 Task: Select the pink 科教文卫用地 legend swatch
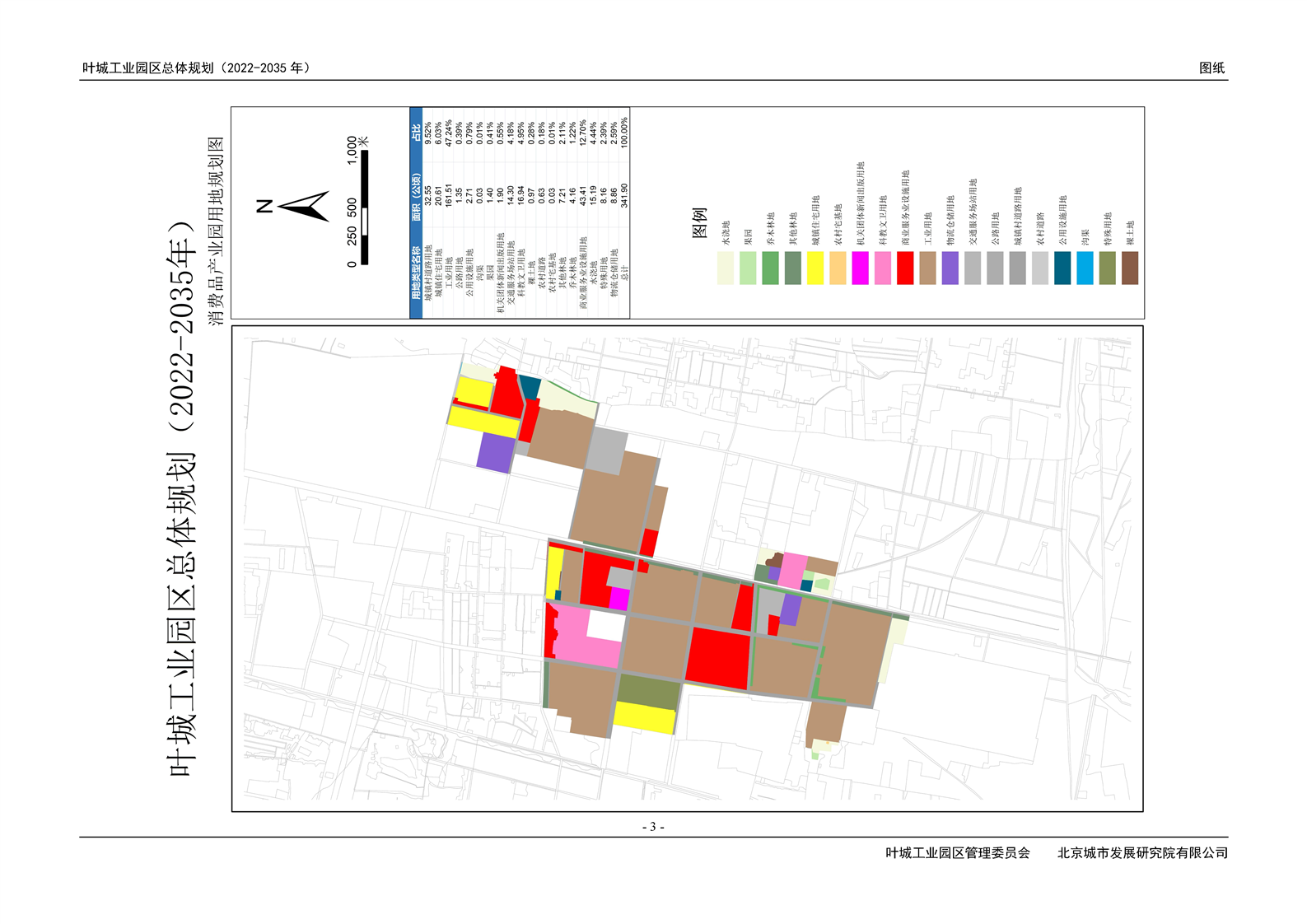tap(883, 268)
